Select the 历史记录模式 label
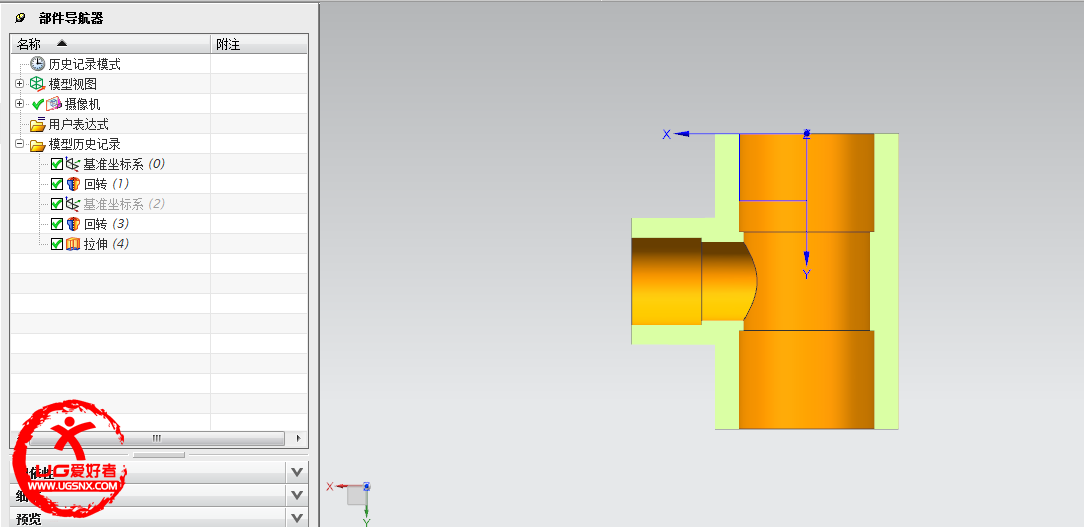Viewport: 1084px width, 527px height. [x=84, y=64]
